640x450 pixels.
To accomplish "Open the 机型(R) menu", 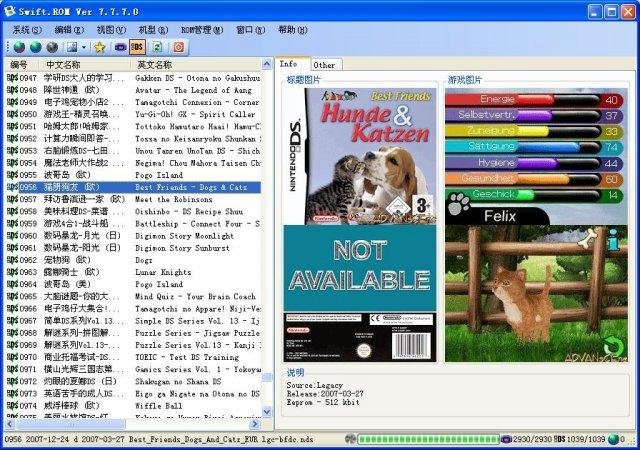I will click(153, 30).
